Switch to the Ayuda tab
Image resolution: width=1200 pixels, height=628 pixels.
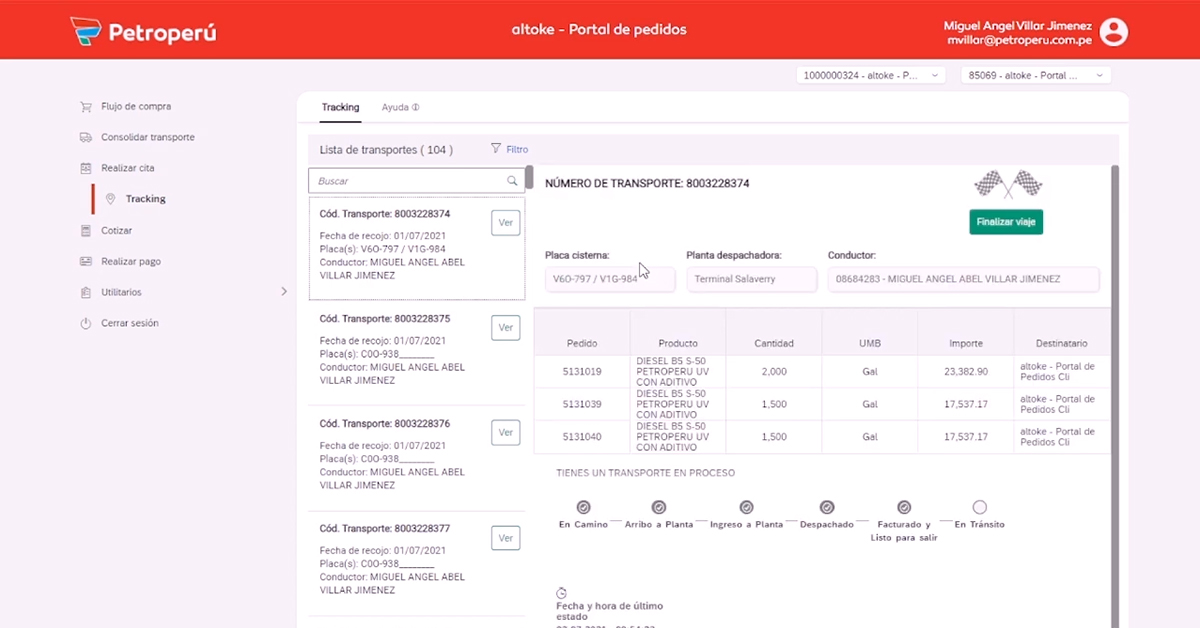(x=400, y=107)
